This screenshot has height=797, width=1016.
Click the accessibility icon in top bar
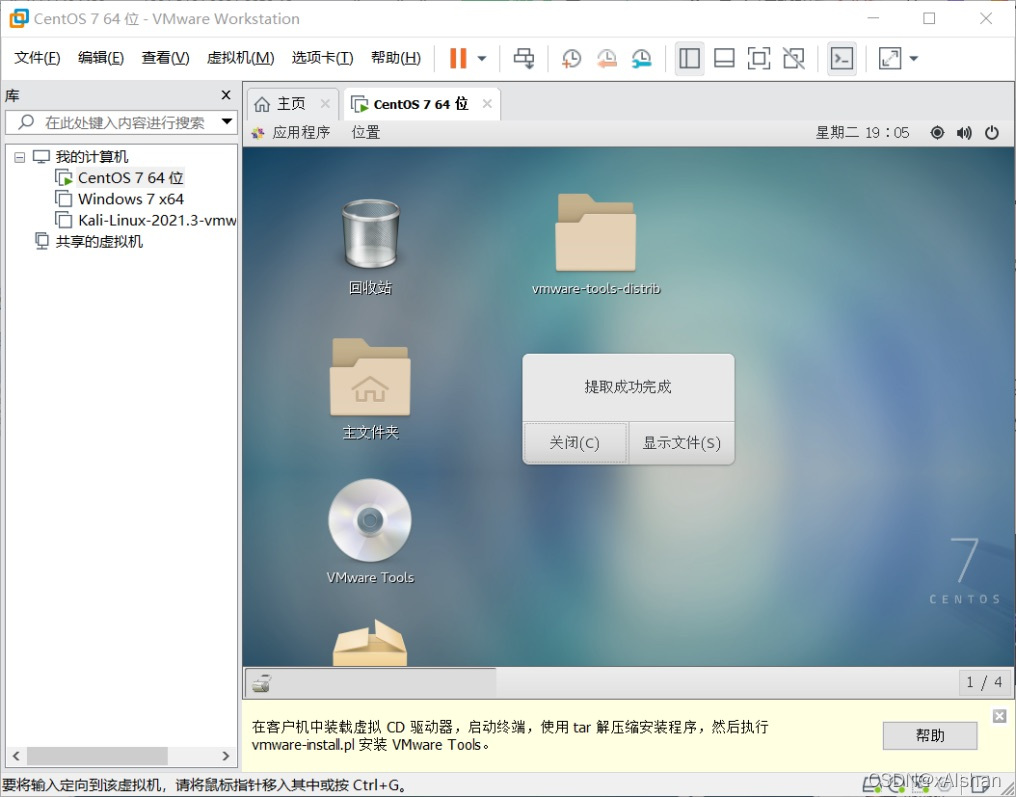[937, 133]
